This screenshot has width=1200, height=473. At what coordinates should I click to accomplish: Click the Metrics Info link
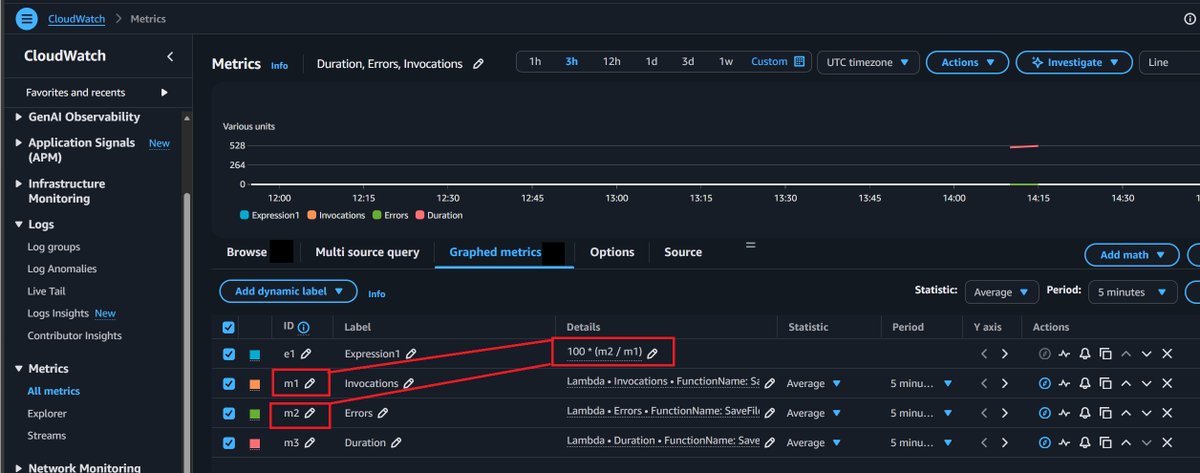coord(279,65)
